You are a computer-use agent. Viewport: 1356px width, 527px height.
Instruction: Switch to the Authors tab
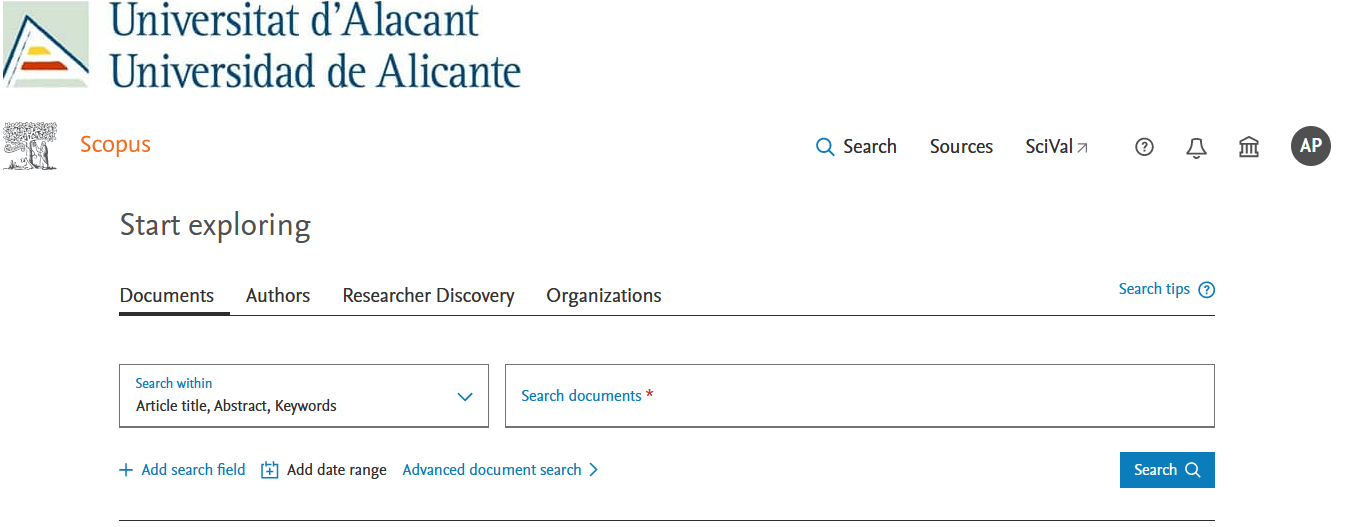(x=278, y=296)
